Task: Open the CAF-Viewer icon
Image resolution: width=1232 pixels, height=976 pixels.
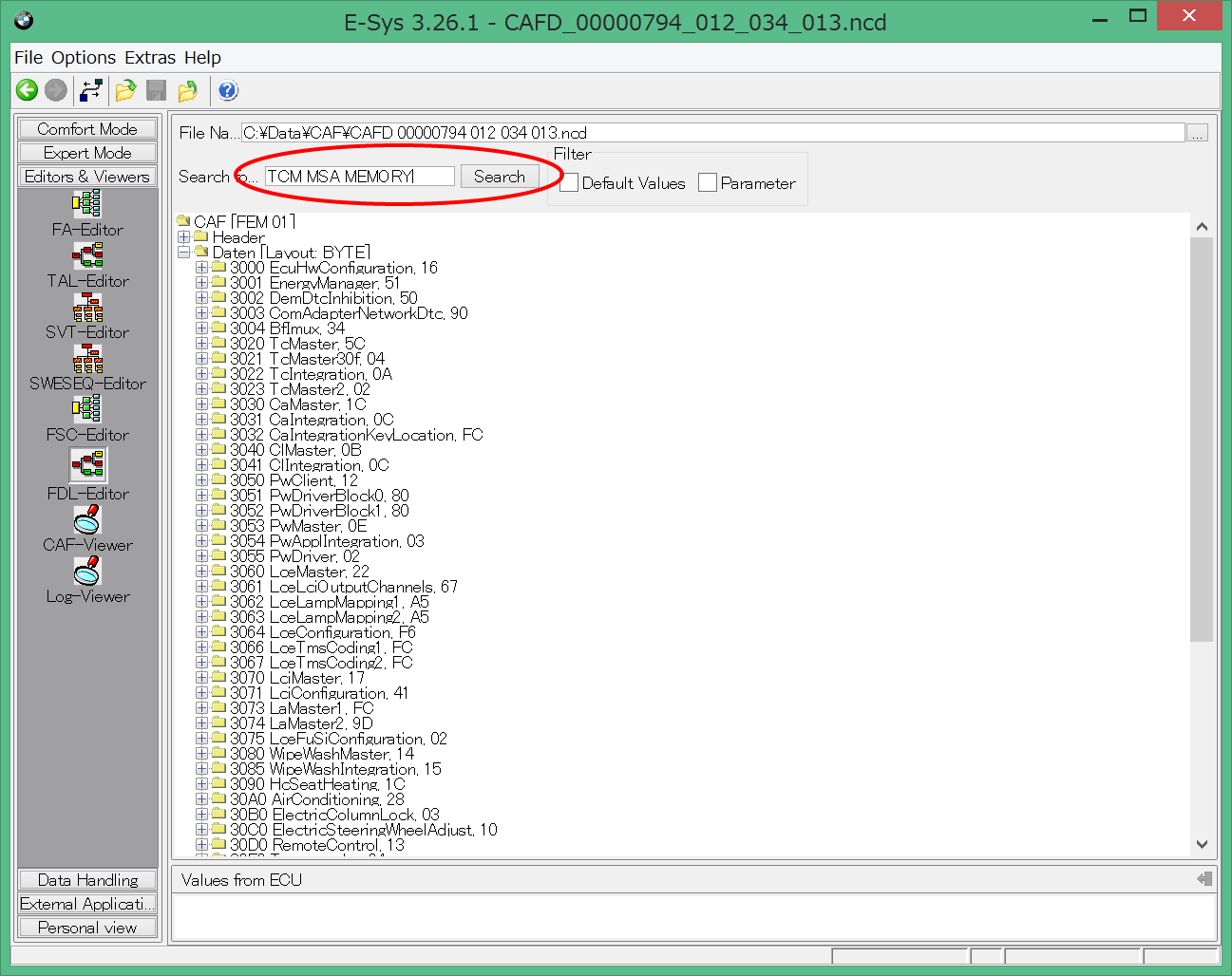Action: click(x=87, y=519)
